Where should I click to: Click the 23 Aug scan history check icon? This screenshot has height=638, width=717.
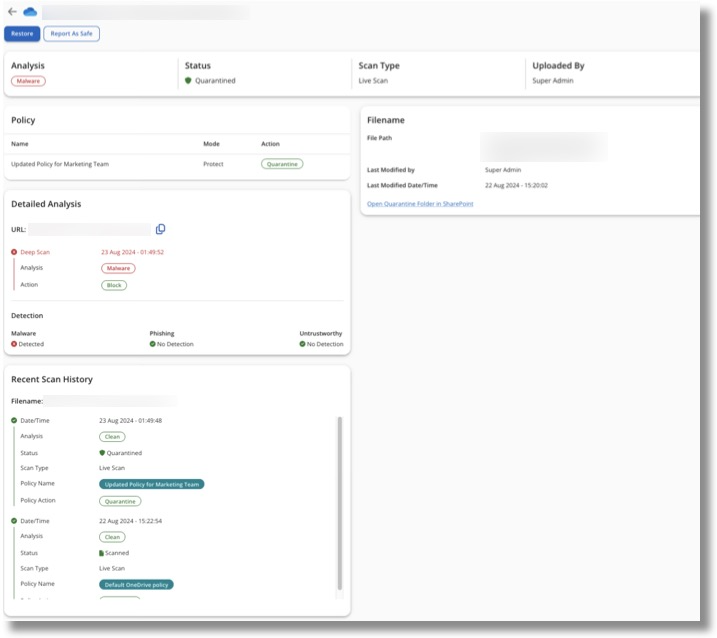point(14,421)
